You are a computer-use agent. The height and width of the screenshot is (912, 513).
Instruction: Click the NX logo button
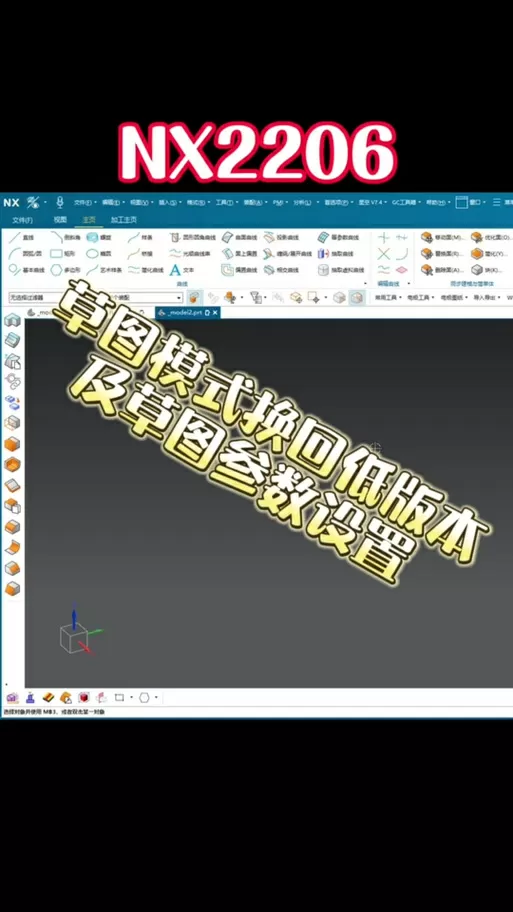pyautogui.click(x=12, y=202)
